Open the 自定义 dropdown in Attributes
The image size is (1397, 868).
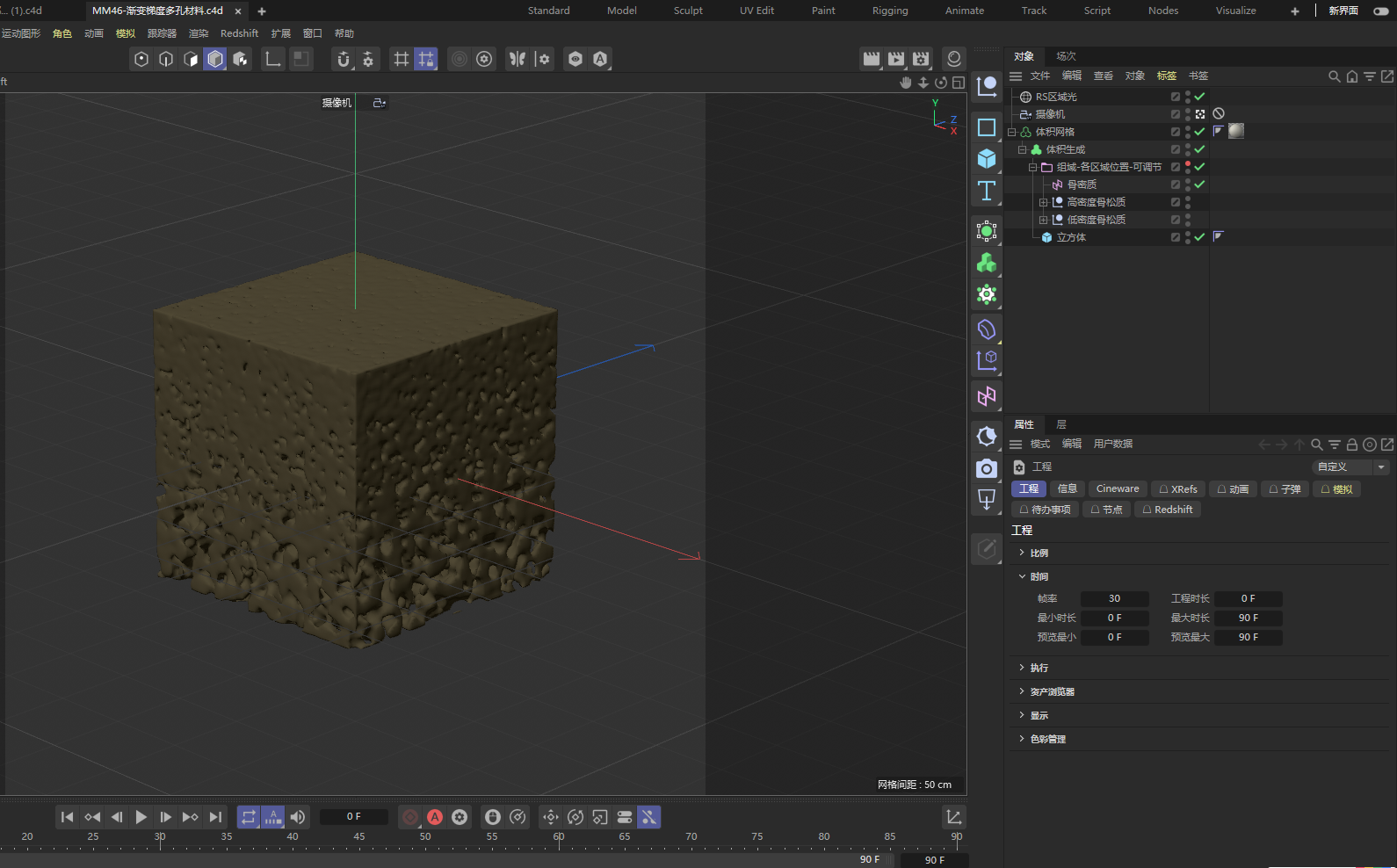pos(1350,467)
